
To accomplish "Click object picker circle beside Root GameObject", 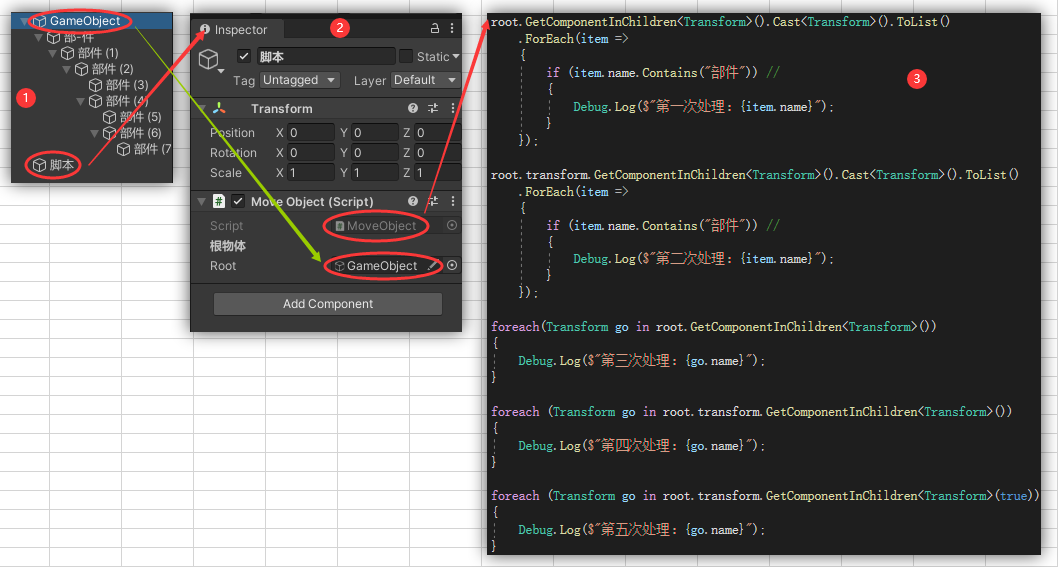I will 452,266.
